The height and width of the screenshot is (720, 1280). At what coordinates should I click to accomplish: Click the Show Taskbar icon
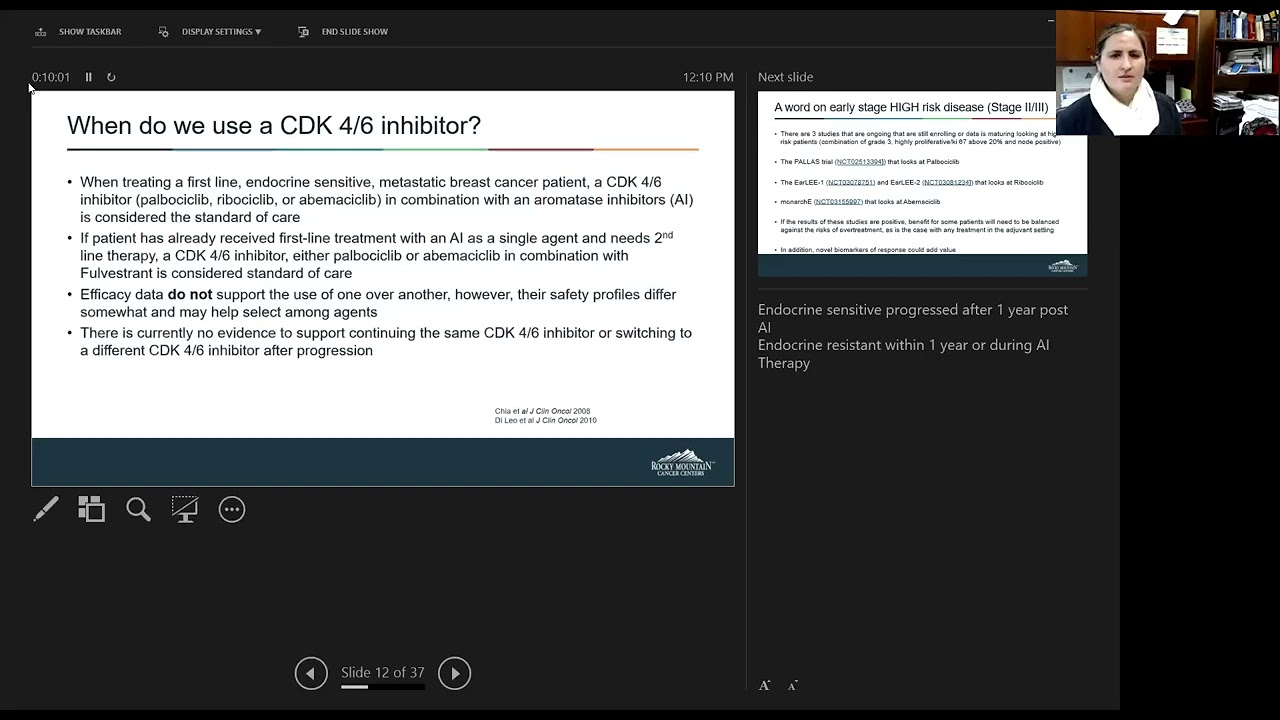pos(41,32)
